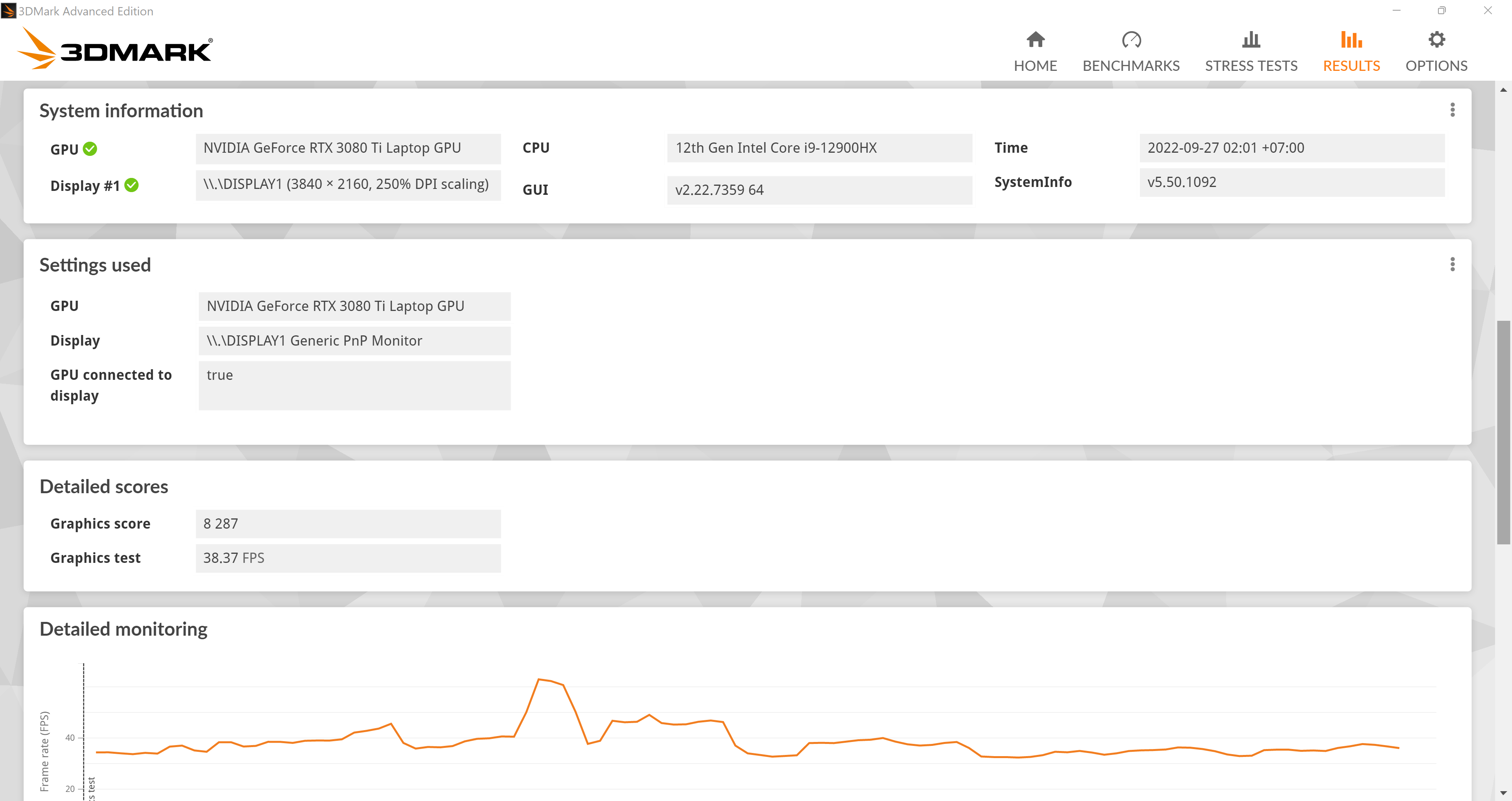Open Benchmarks via the gauge icon
The width and height of the screenshot is (1512, 801).
point(1131,39)
